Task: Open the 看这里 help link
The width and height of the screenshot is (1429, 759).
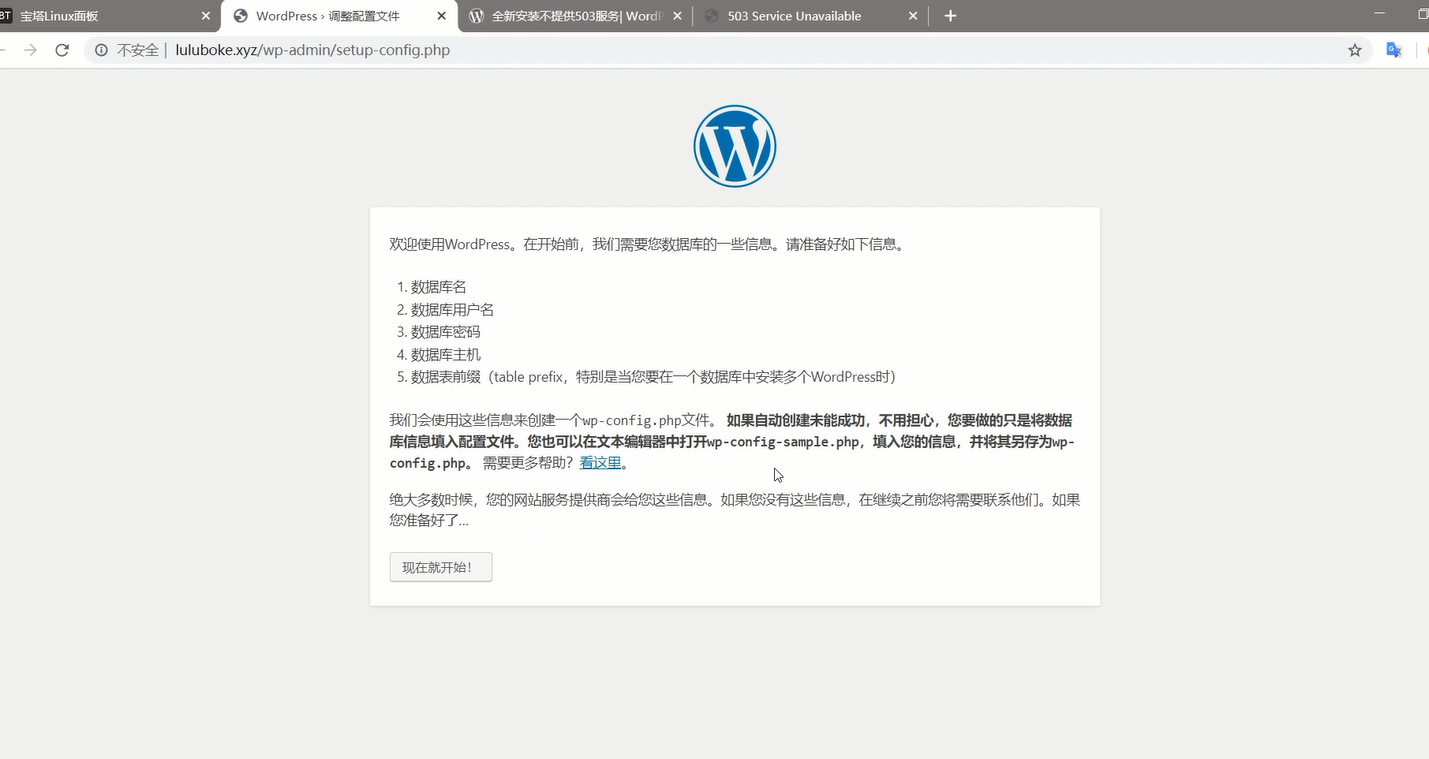Action: click(x=601, y=463)
